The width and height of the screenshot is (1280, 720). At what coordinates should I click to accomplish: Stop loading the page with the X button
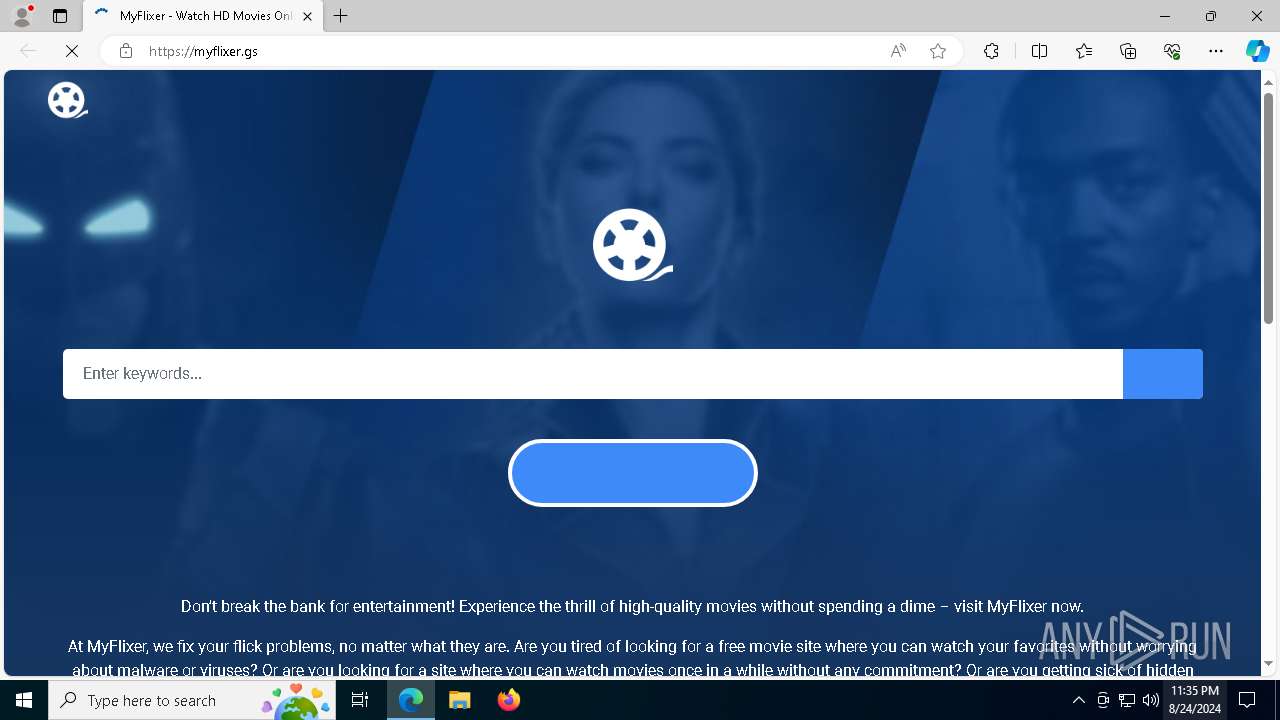point(72,51)
